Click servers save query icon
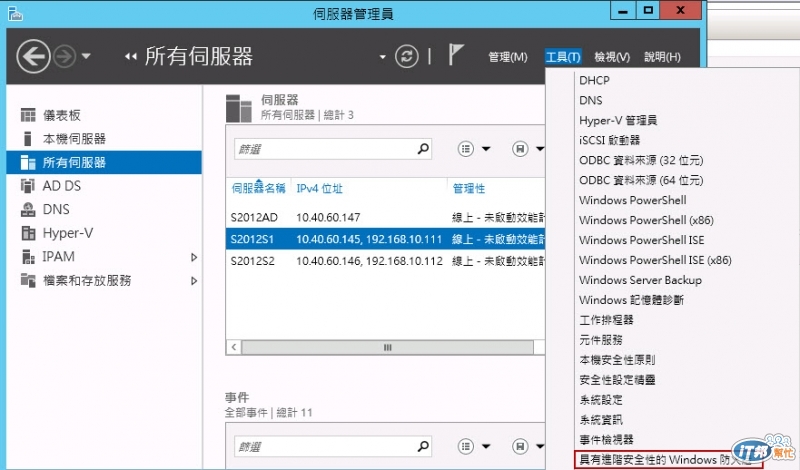 pyautogui.click(x=520, y=149)
